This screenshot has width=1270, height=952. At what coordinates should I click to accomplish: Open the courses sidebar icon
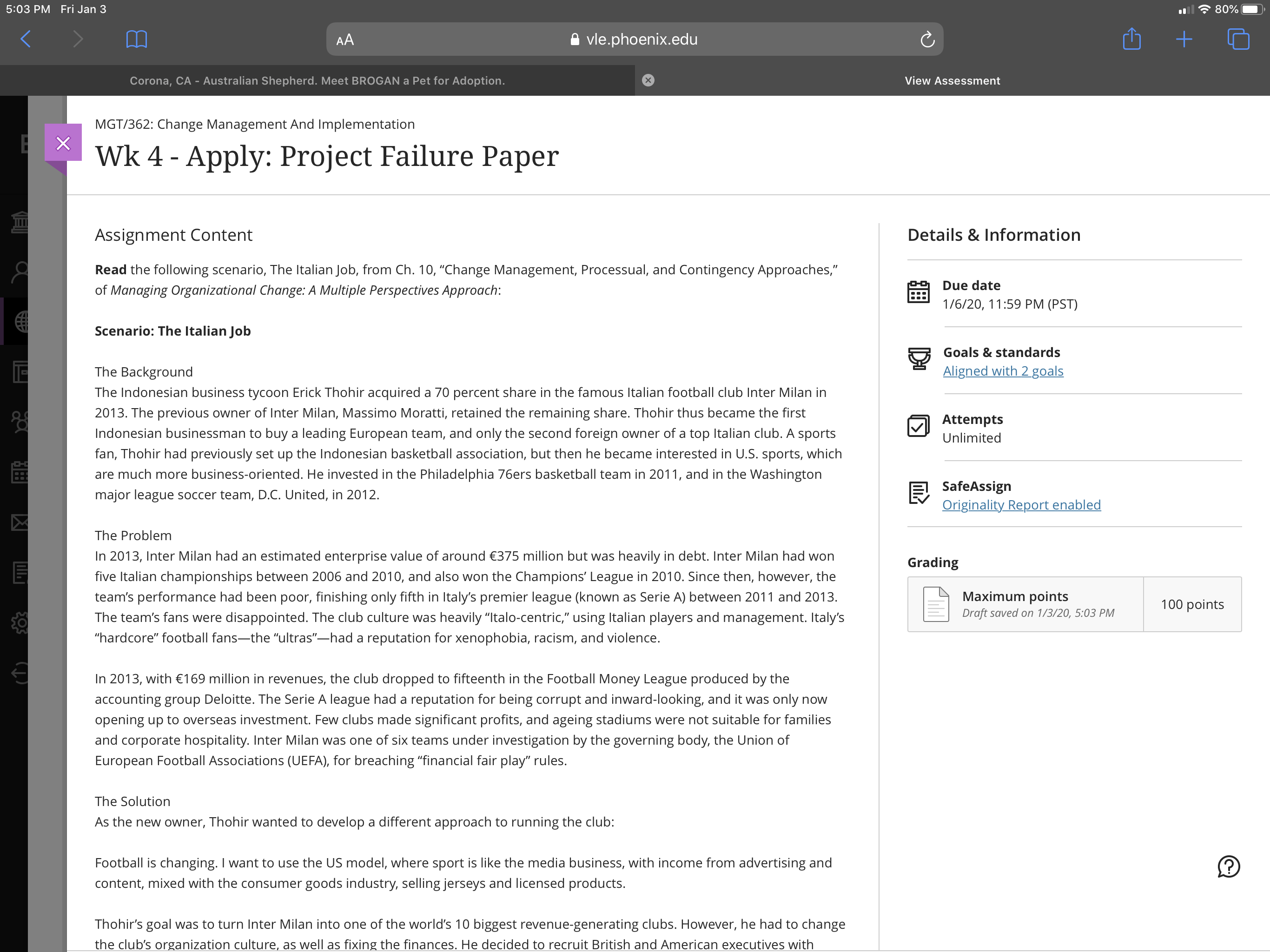(x=20, y=372)
